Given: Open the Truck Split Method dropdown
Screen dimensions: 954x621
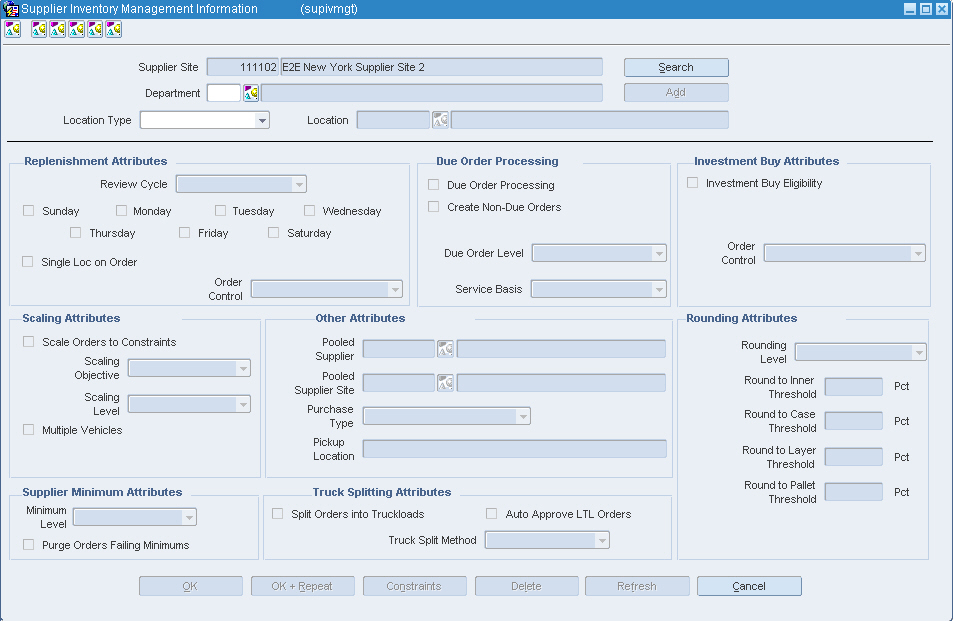Looking at the screenshot, I should click(x=547, y=539).
